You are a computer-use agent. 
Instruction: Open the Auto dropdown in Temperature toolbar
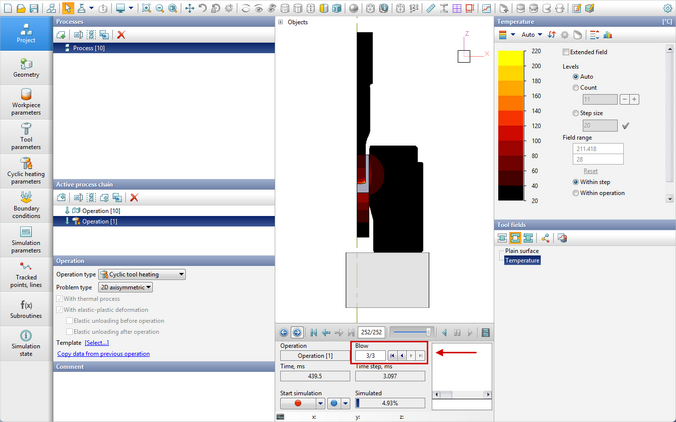[538, 34]
